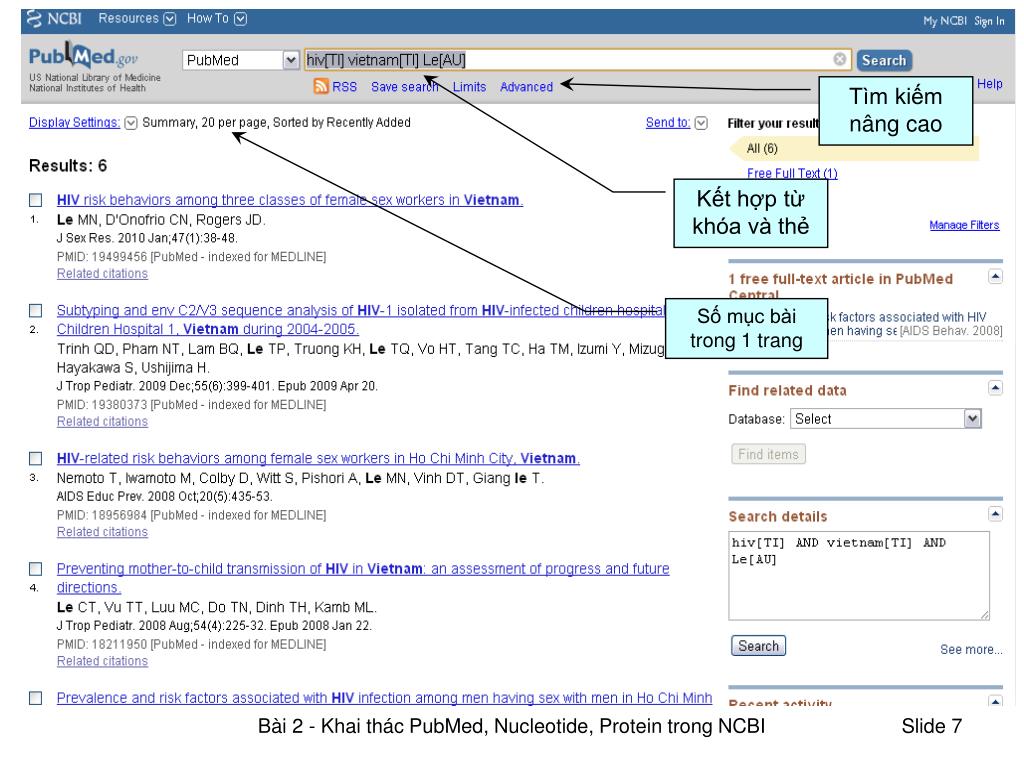Click Related citations for PMID 18211950
Viewport: 1024px width, 768px height.
[102, 662]
